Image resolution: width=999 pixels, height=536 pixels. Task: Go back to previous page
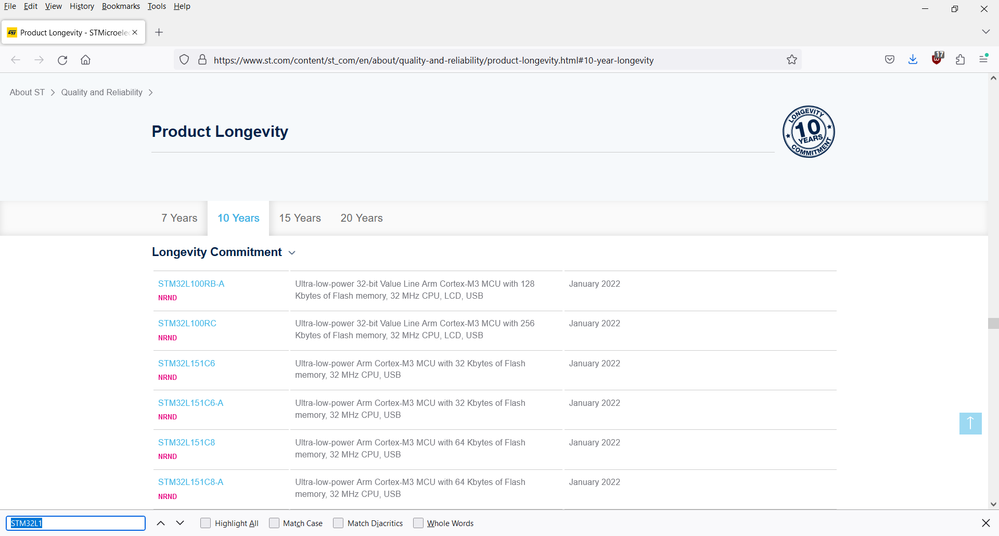click(16, 60)
